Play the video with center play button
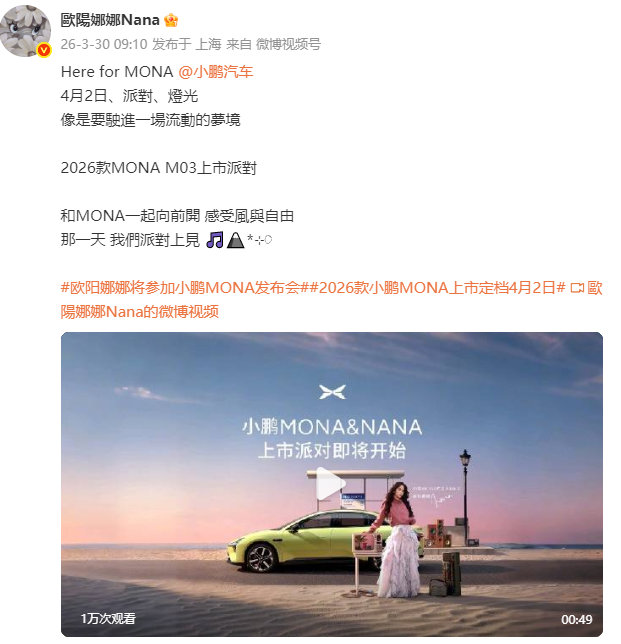Screen dimensions: 621x644 pos(331,484)
